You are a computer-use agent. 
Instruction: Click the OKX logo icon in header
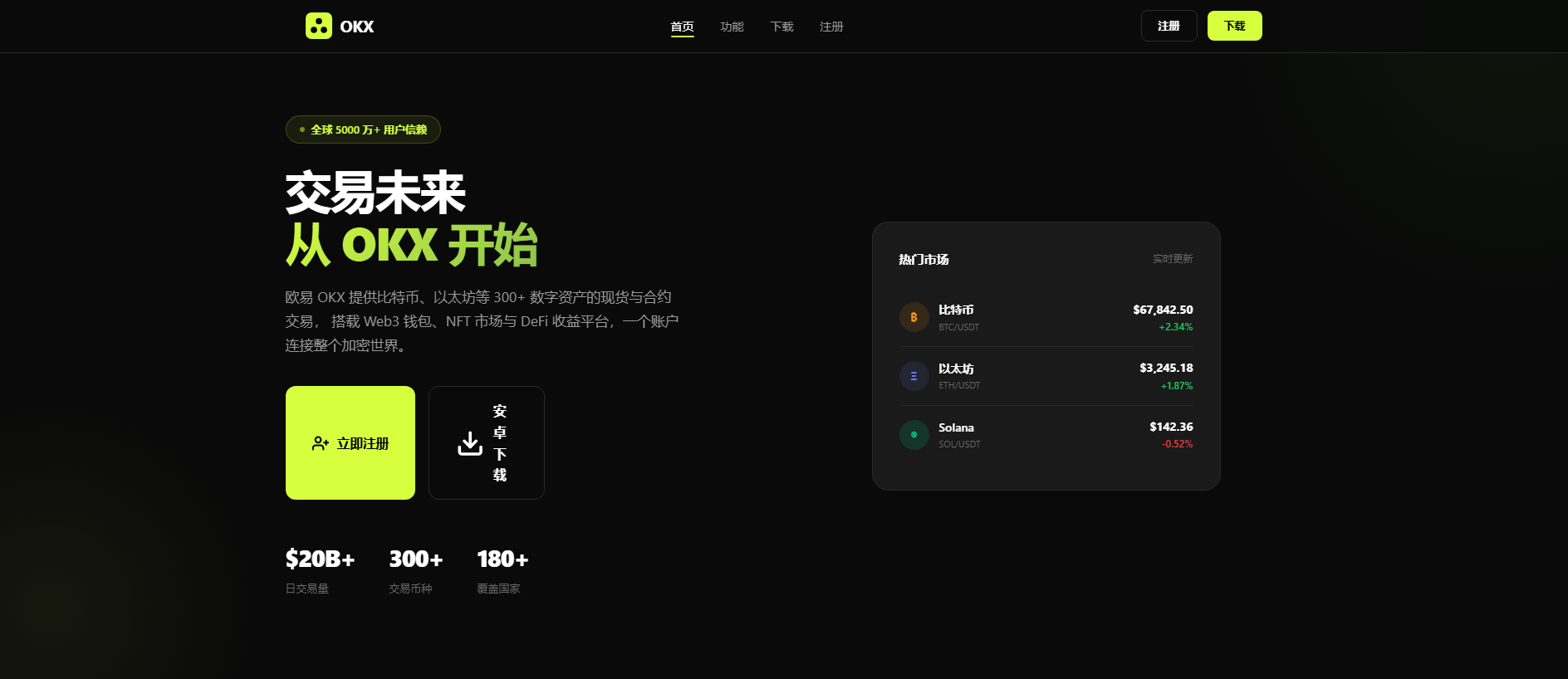coord(319,26)
